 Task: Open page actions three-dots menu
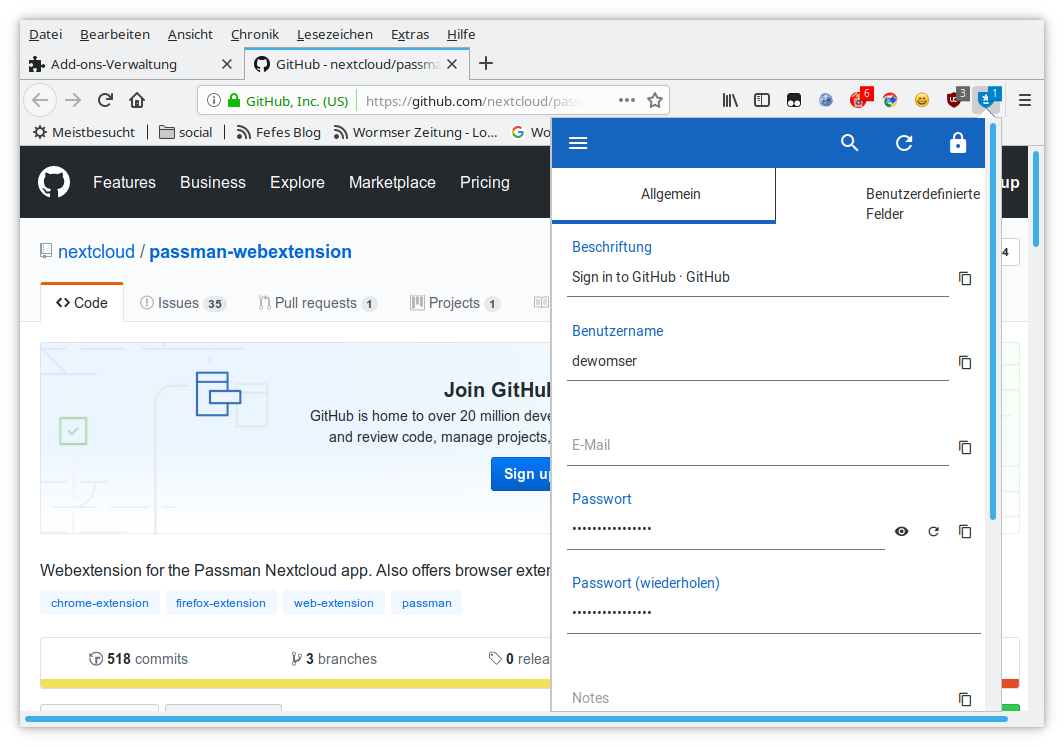click(x=626, y=100)
